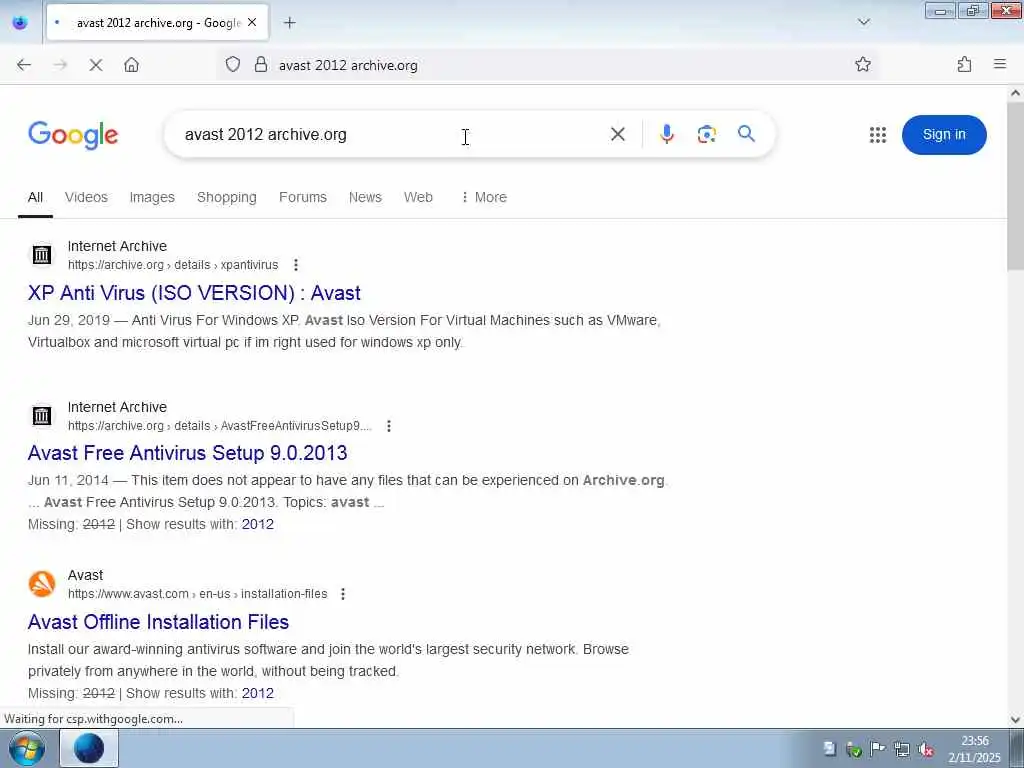The image size is (1024, 768).
Task: Expand the More search filters
Action: click(x=484, y=197)
